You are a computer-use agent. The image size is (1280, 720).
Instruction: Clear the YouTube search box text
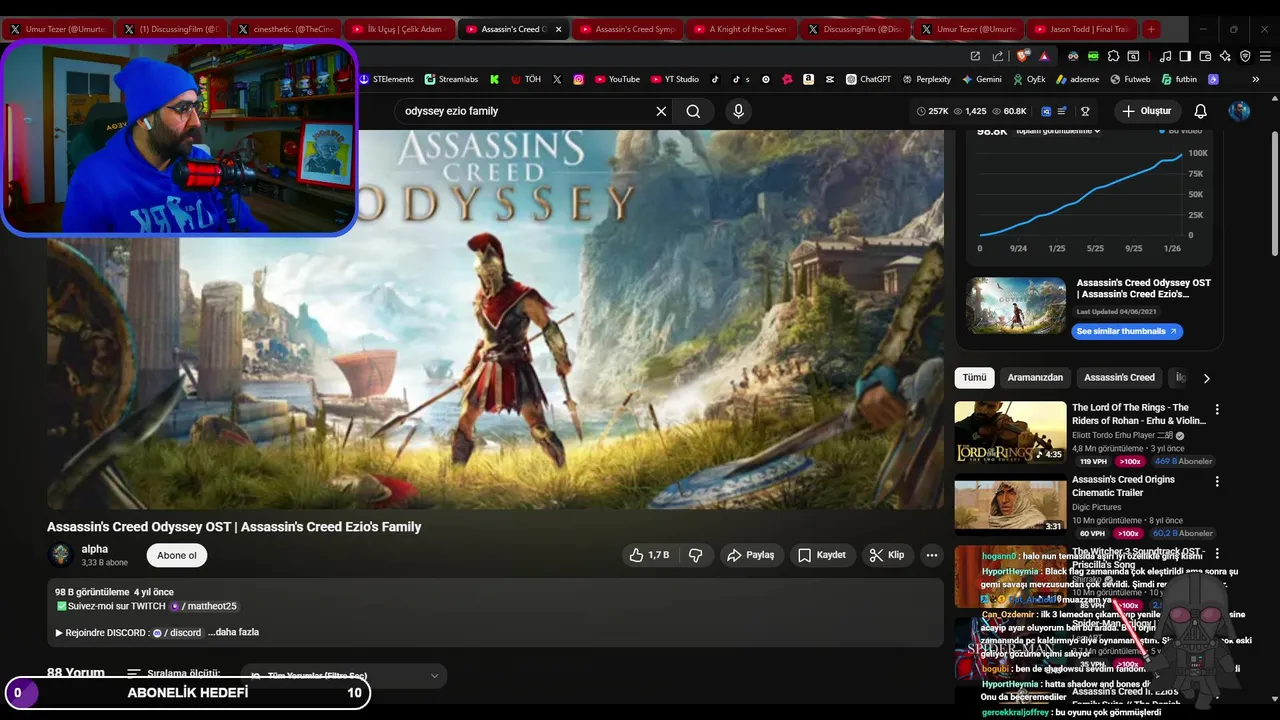coord(661,111)
